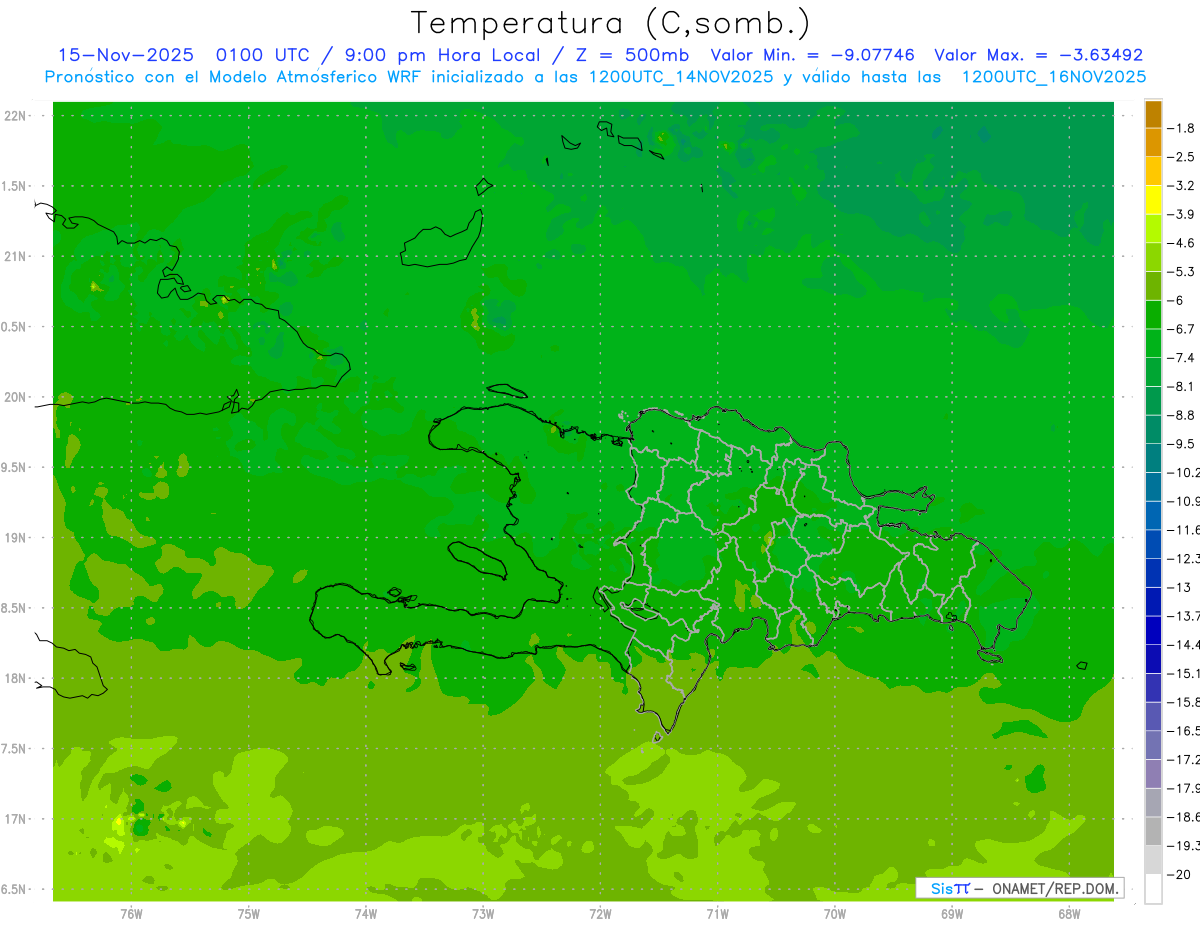
Task: Click the yellow swatch between -3.2 and -3.9
Action: point(1153,200)
